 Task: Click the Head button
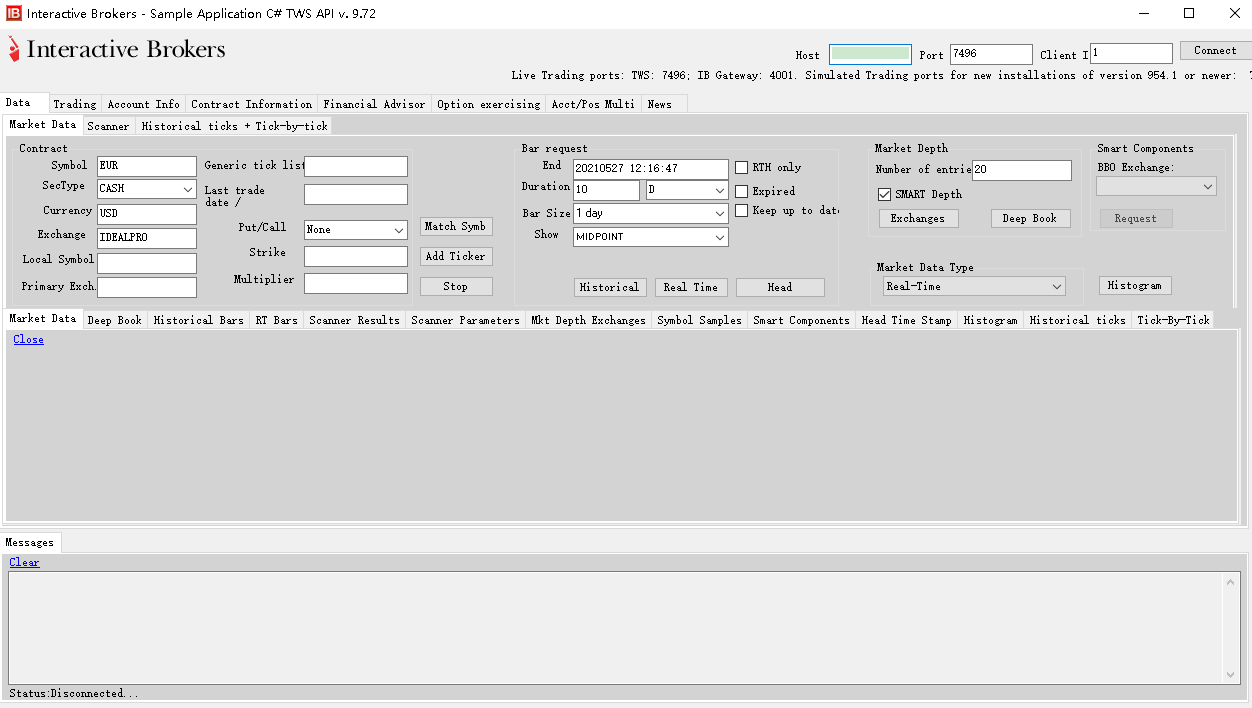[x=780, y=288]
